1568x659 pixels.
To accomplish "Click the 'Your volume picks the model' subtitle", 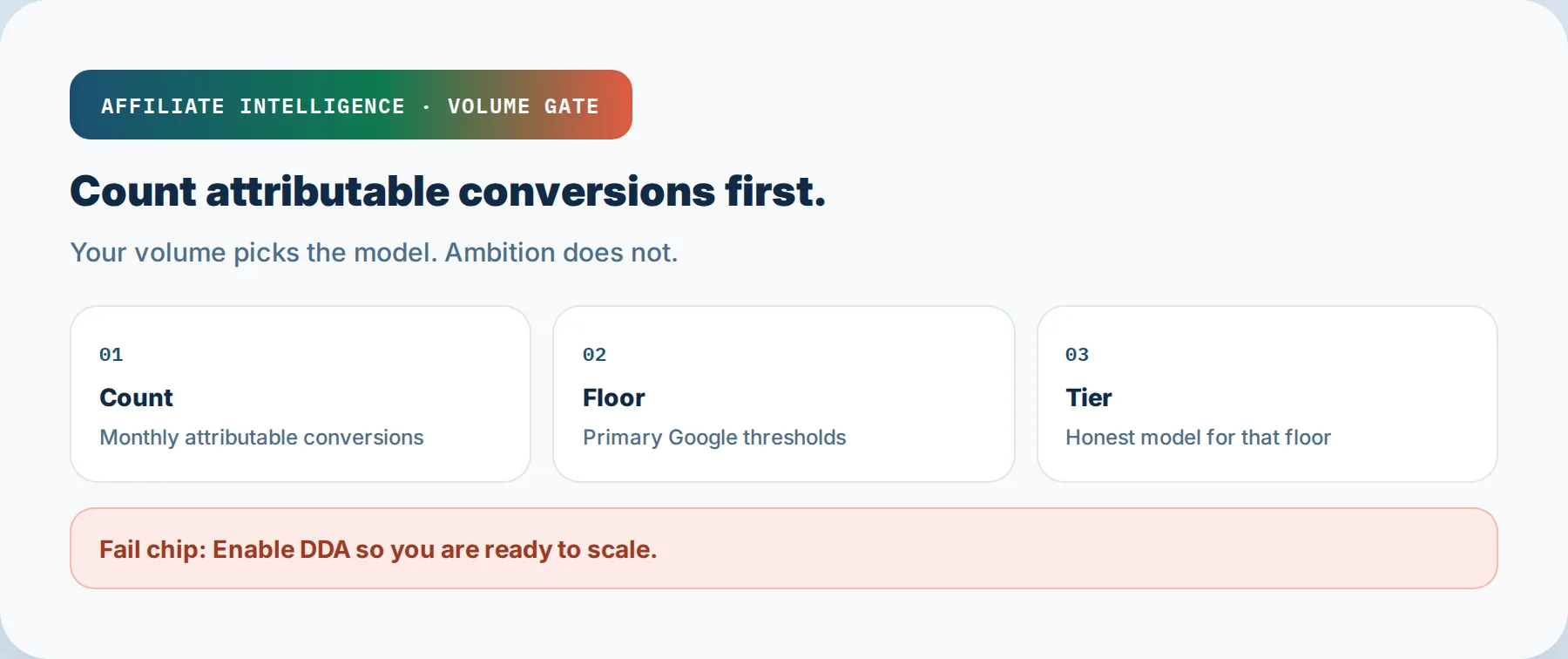I will coord(374,253).
